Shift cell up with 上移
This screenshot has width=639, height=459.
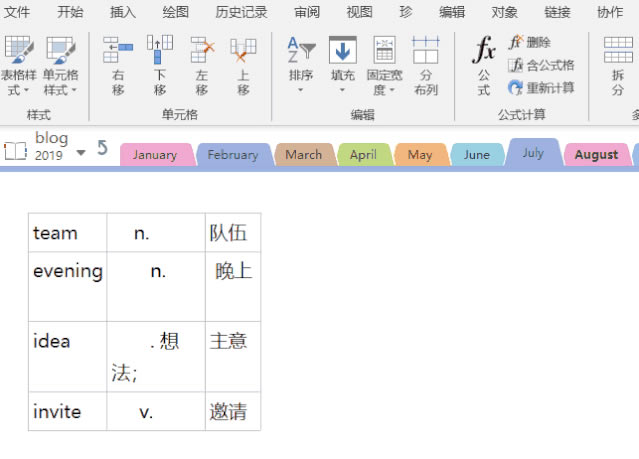coord(243,65)
